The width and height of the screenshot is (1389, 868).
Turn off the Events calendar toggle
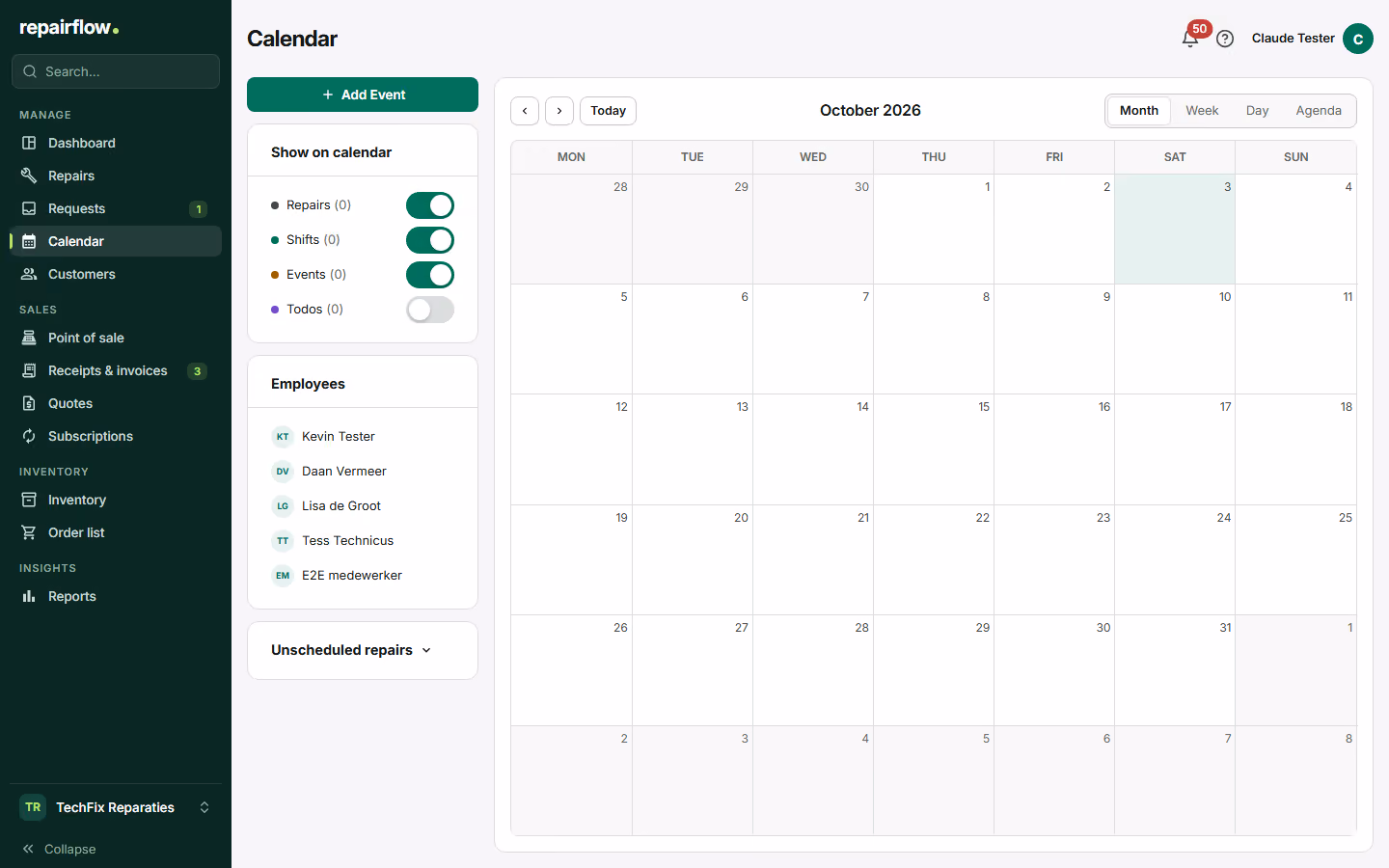(x=430, y=275)
